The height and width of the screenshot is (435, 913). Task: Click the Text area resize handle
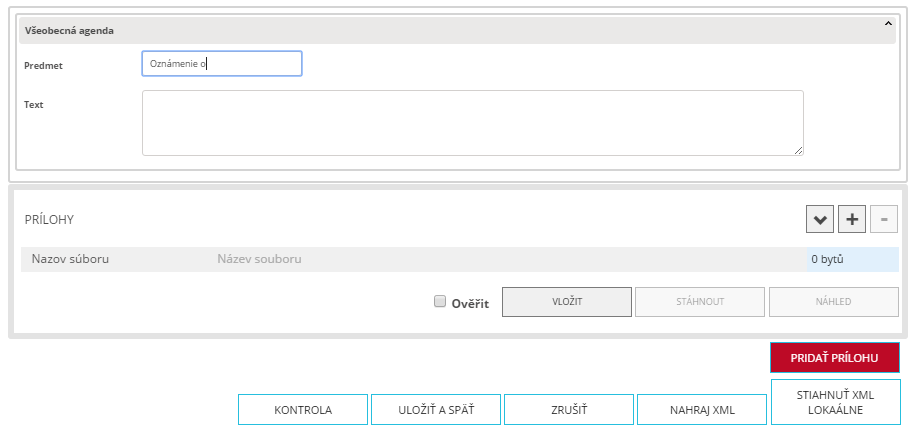tap(798, 150)
